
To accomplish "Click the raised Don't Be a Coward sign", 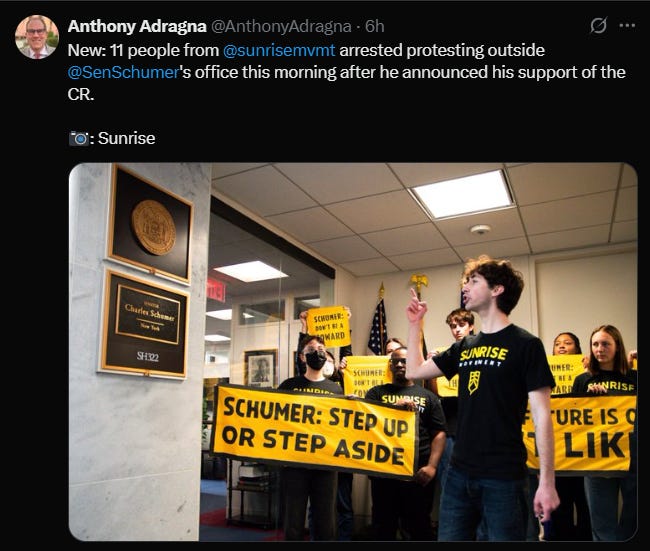I will point(328,327).
